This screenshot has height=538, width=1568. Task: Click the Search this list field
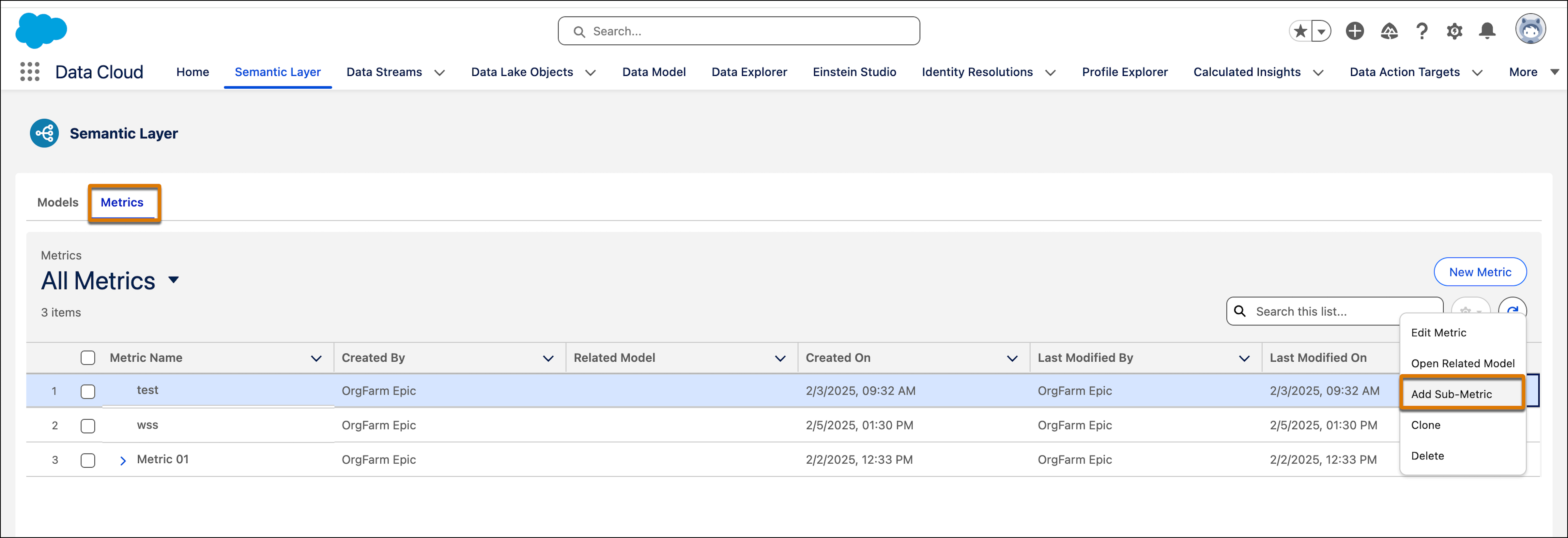pos(1334,311)
